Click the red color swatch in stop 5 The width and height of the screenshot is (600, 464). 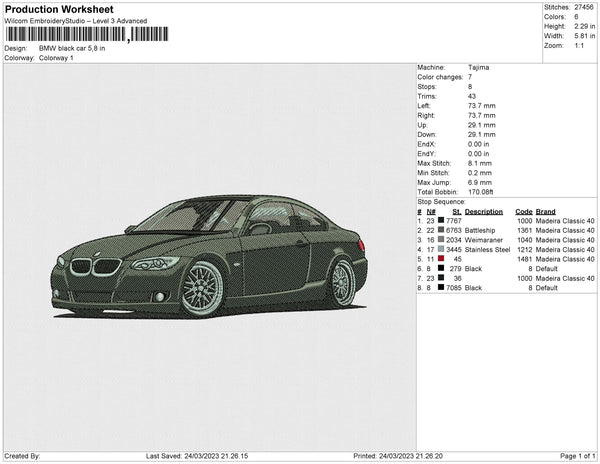443,258
